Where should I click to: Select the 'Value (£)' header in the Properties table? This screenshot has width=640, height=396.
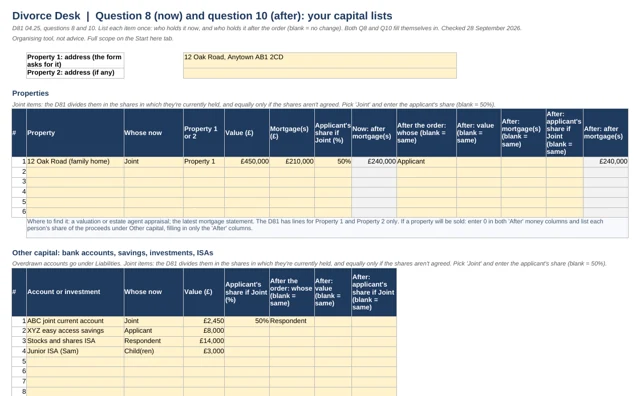pos(247,133)
